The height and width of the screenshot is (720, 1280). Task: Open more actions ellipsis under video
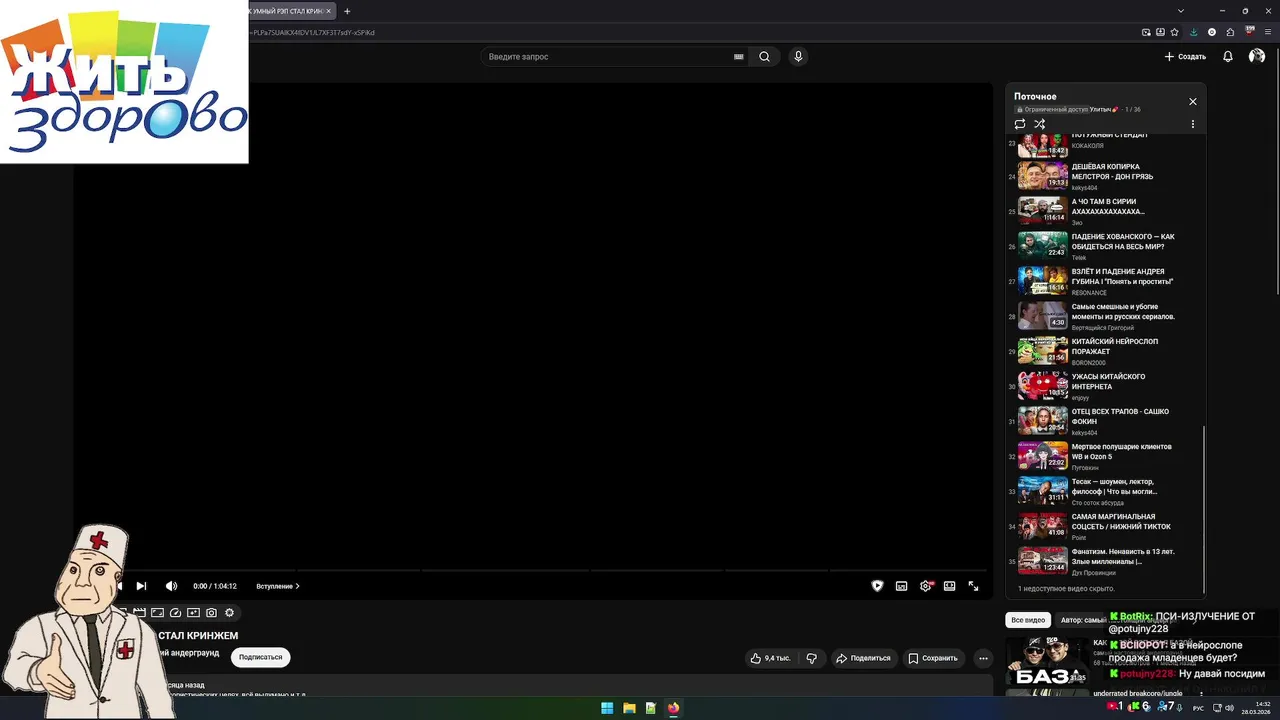click(983, 658)
